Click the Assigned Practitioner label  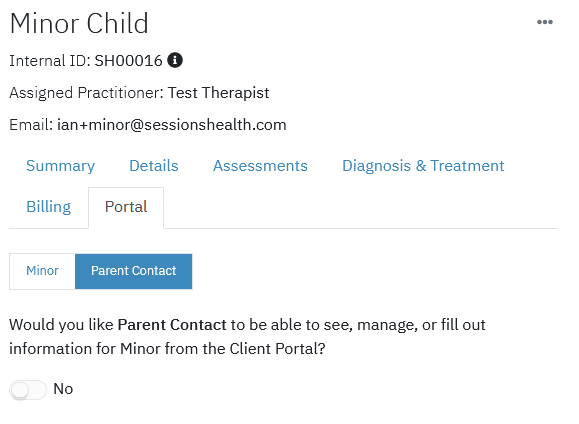coord(86,93)
